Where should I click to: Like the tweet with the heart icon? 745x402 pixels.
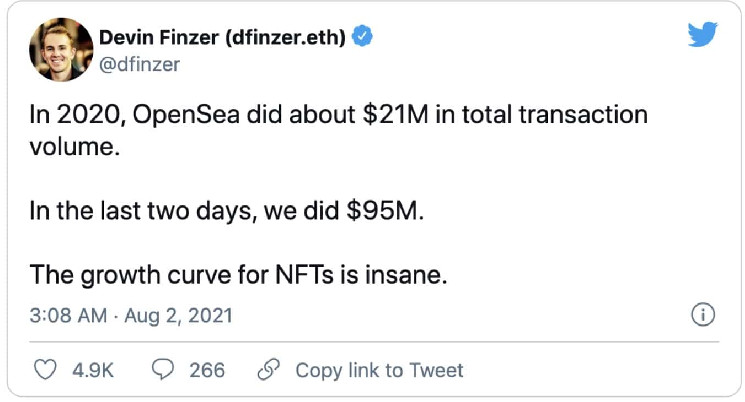[x=45, y=370]
